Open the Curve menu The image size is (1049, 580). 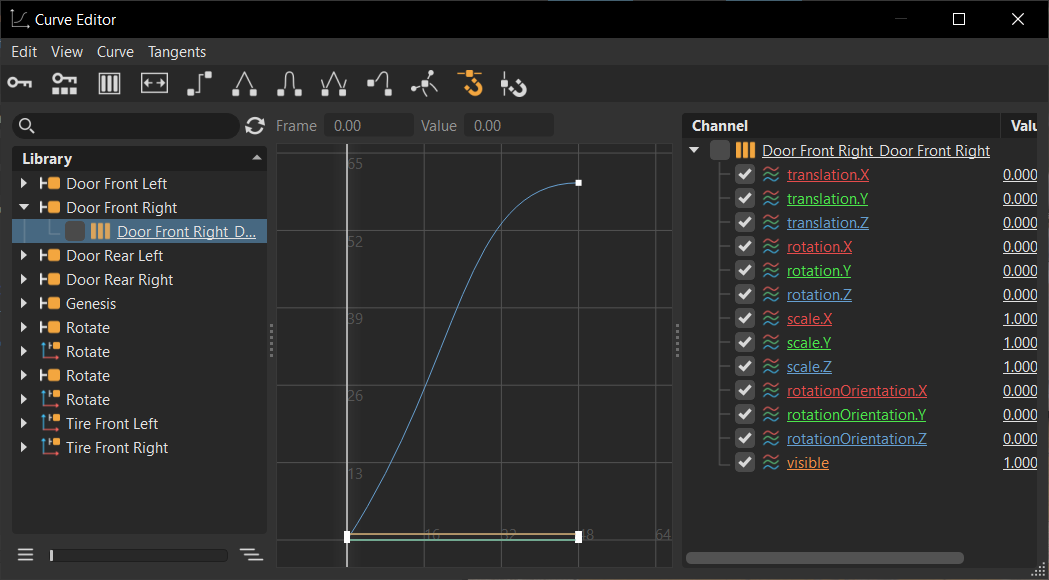coord(115,52)
